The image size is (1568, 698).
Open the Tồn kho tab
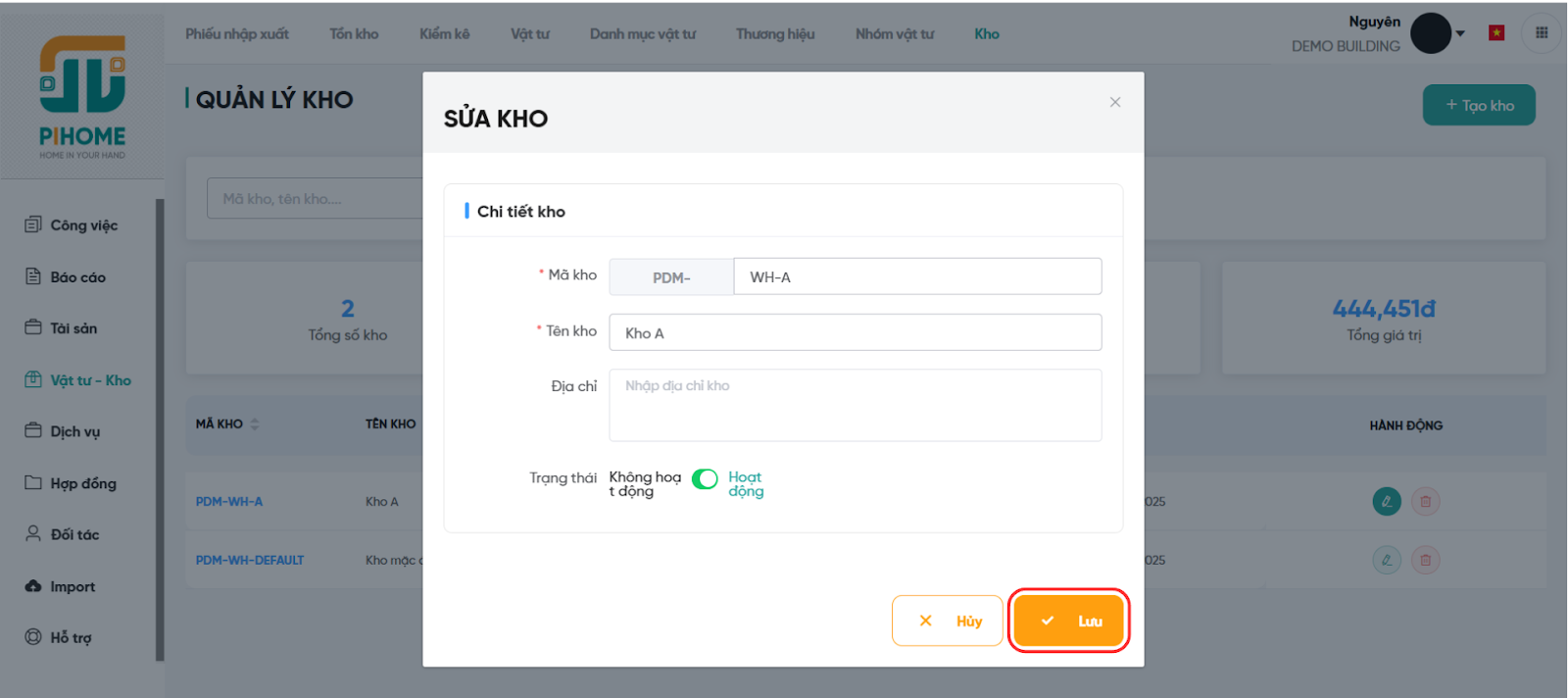pos(354,34)
